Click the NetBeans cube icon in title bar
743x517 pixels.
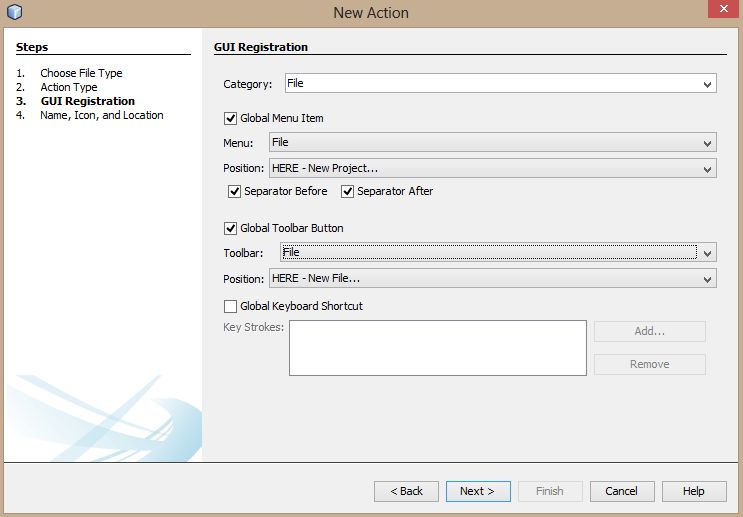tap(14, 13)
